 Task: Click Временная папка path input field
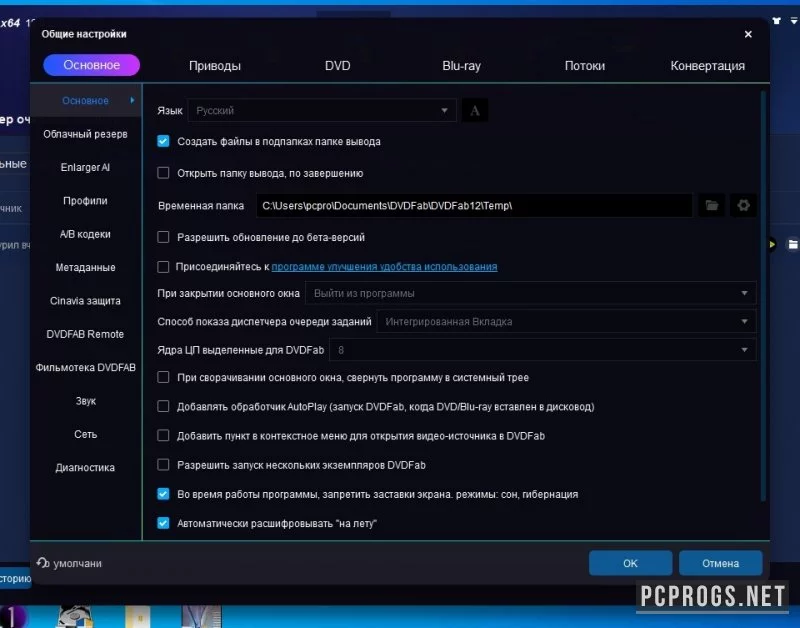pos(474,206)
